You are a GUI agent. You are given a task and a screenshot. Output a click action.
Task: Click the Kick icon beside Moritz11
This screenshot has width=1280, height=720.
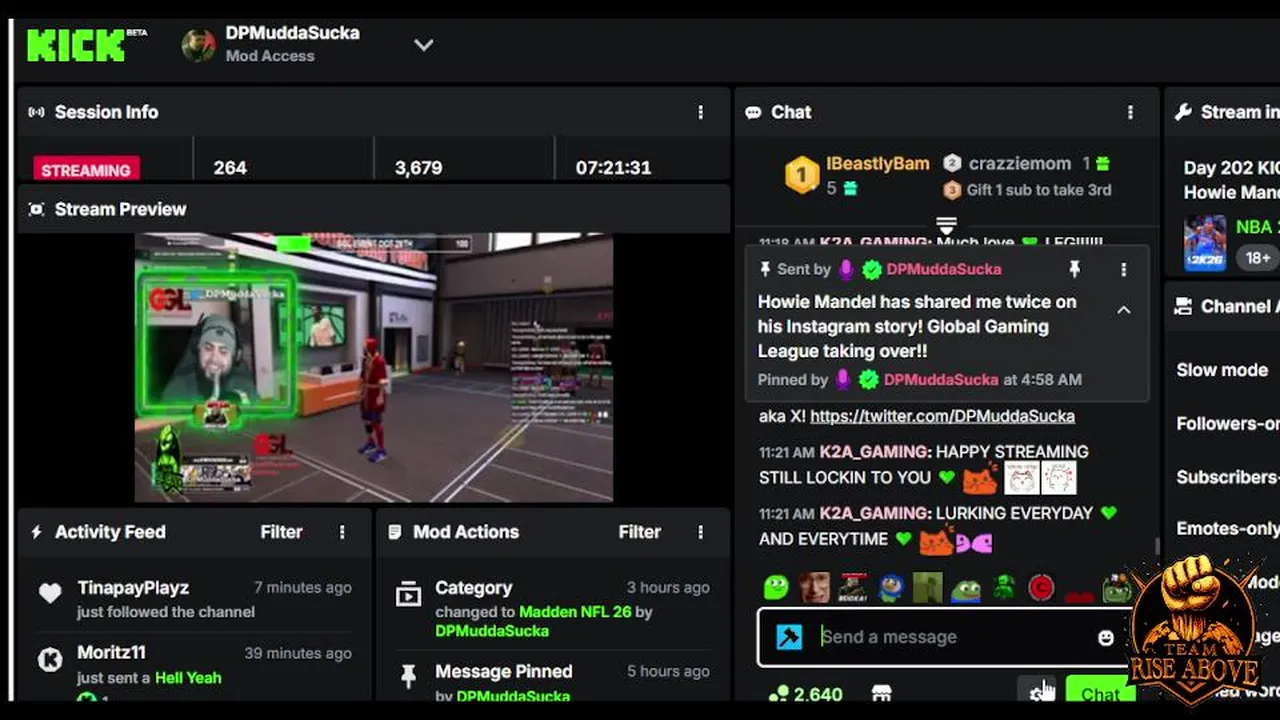click(x=50, y=659)
